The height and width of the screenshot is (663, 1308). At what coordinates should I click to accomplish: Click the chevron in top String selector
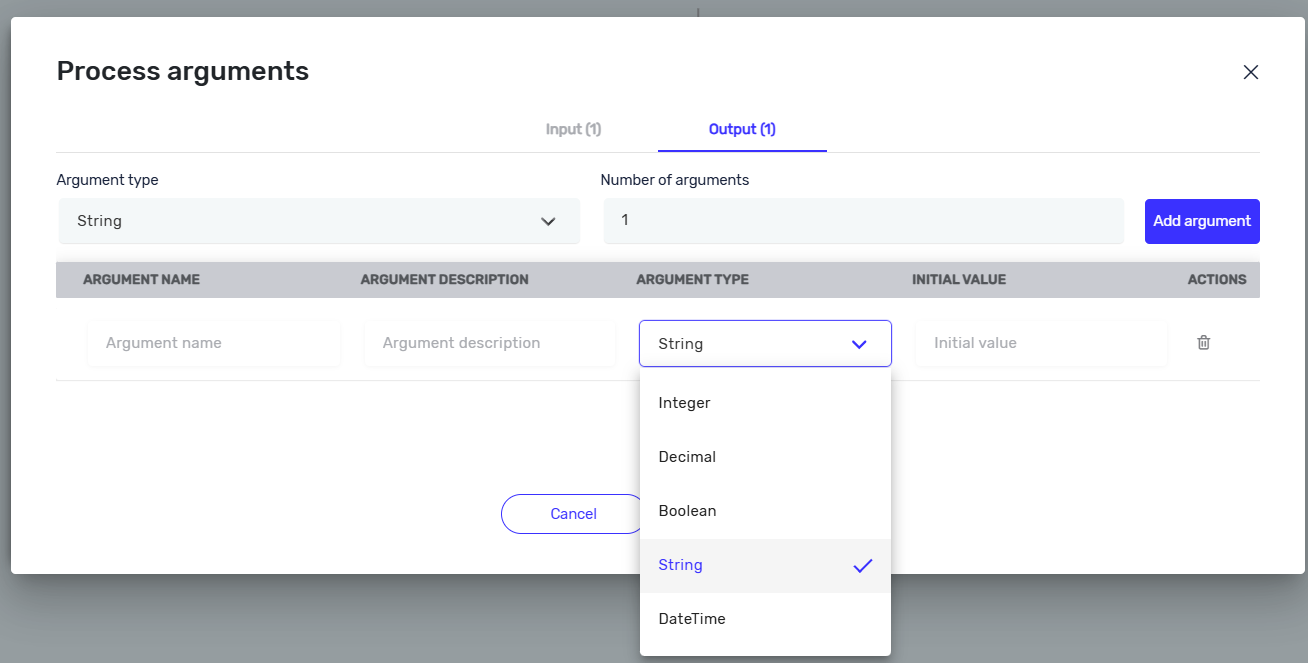point(548,222)
